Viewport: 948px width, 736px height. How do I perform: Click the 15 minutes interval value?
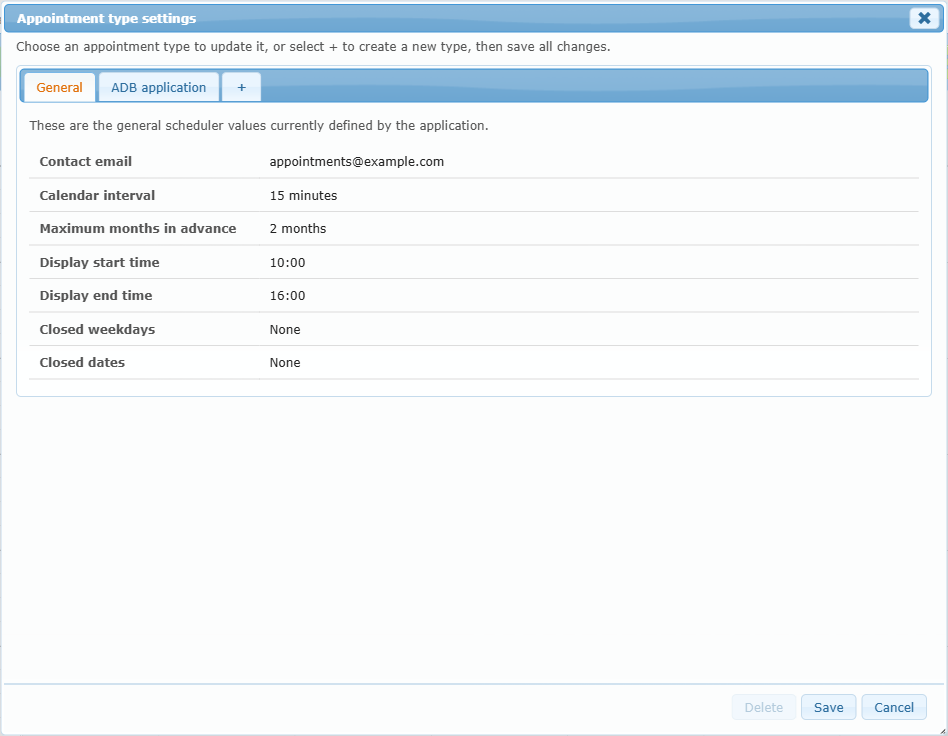click(304, 195)
